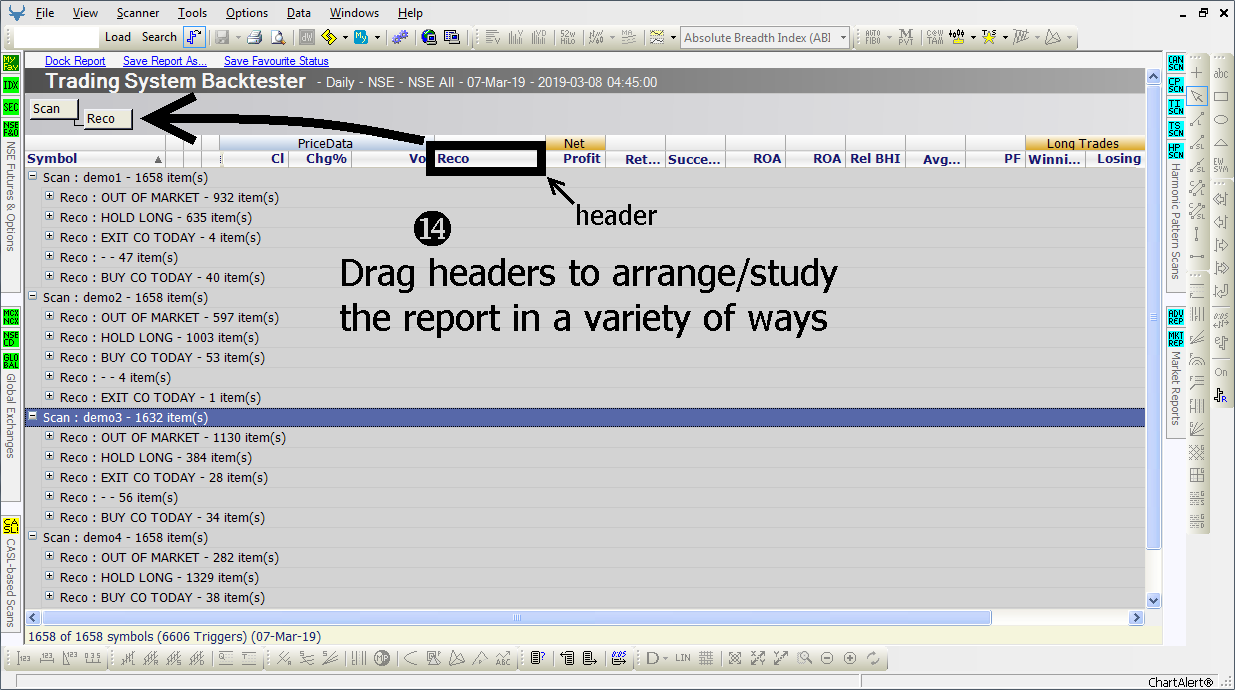
Task: Collapse the Scan : demo3 group
Action: click(33, 417)
